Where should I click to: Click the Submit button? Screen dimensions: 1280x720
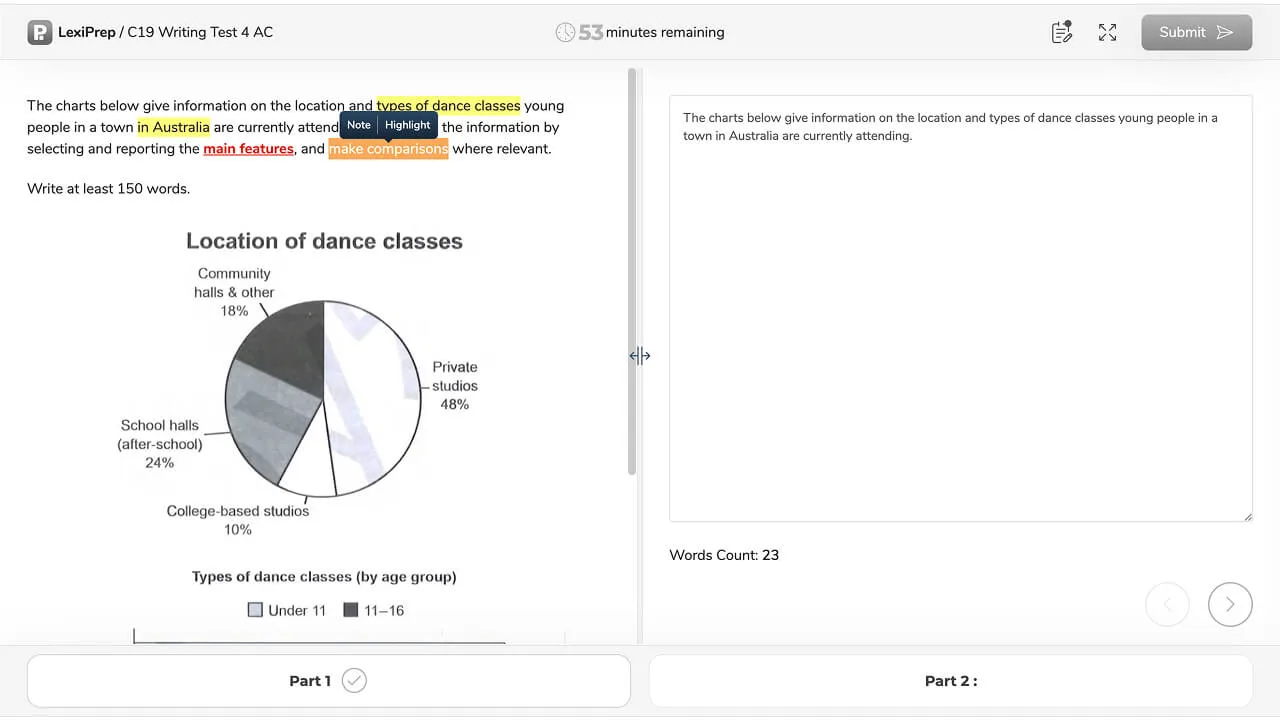pyautogui.click(x=1196, y=32)
